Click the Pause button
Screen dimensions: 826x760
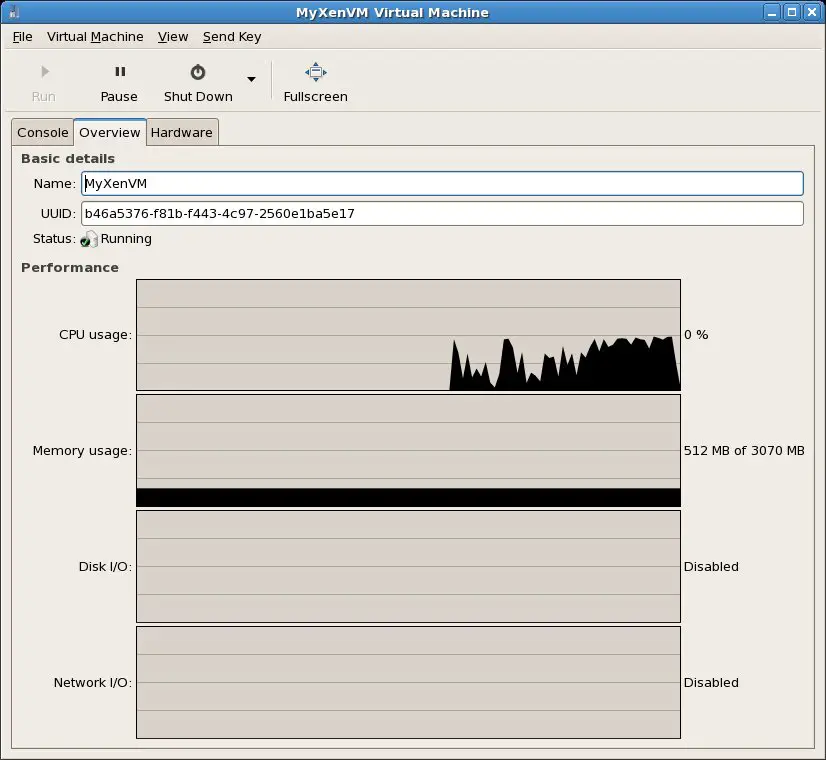click(119, 82)
